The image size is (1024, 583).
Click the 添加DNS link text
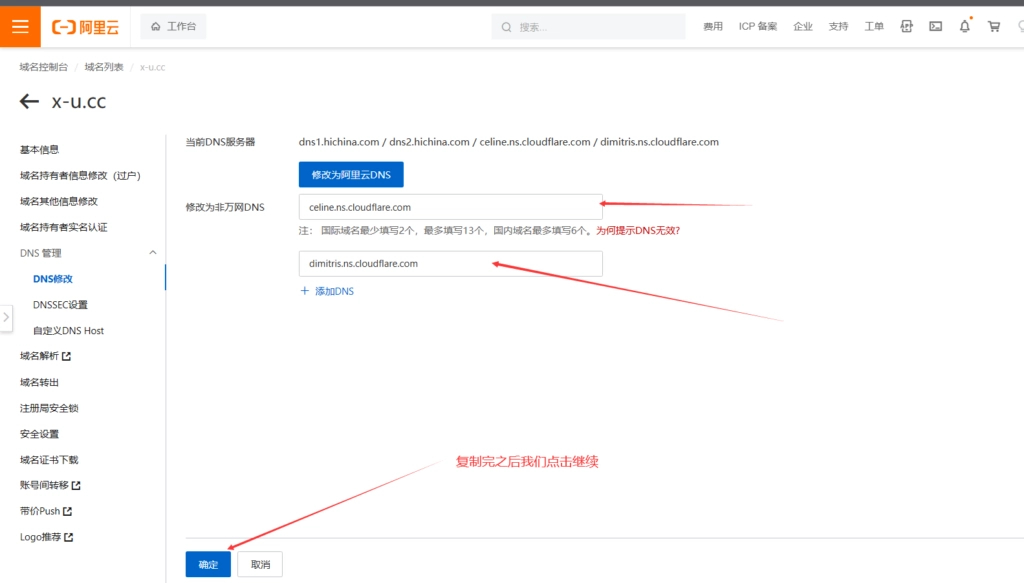334,291
